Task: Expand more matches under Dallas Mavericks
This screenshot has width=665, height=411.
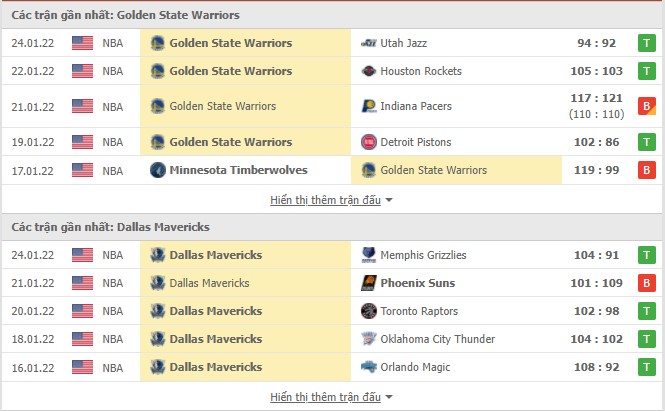Action: pyautogui.click(x=331, y=397)
